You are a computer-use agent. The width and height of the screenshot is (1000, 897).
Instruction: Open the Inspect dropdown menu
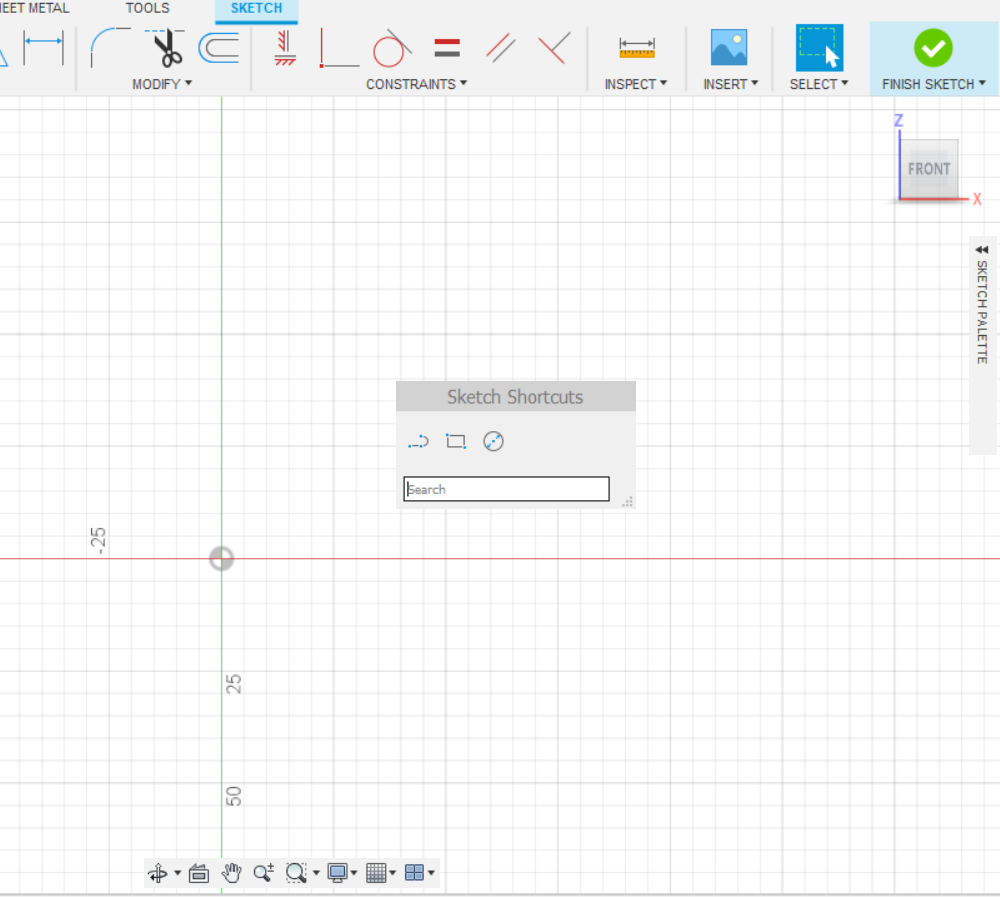(635, 84)
